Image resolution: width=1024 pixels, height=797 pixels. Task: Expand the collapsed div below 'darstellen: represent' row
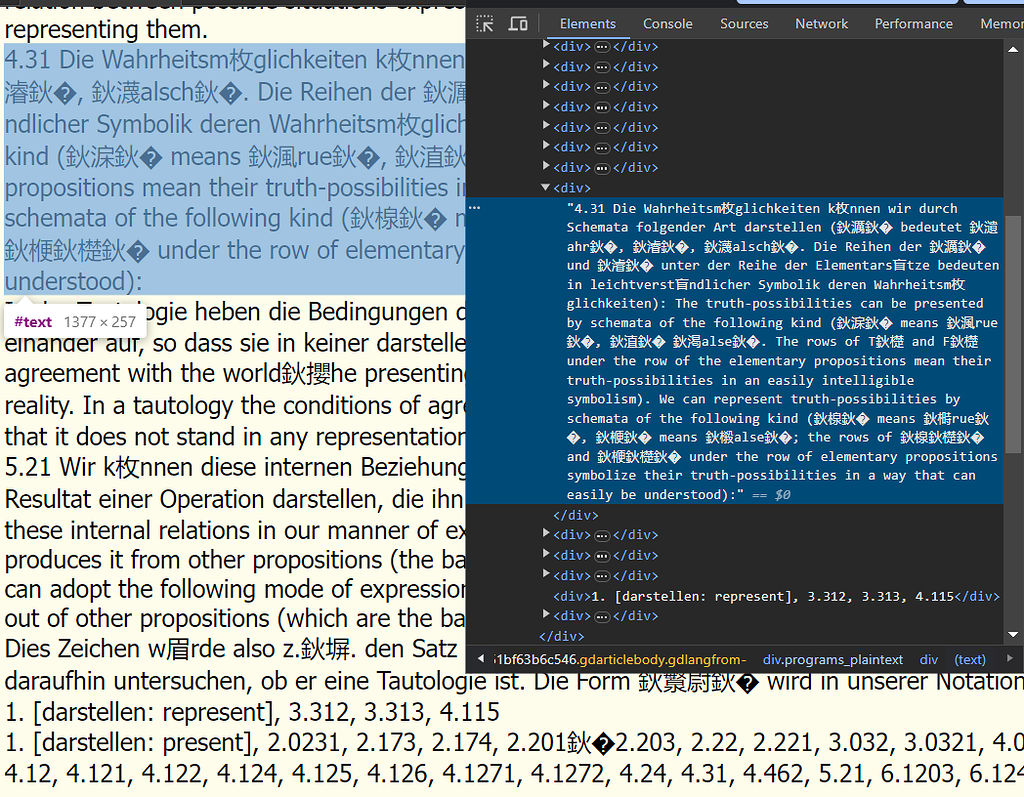coord(546,616)
